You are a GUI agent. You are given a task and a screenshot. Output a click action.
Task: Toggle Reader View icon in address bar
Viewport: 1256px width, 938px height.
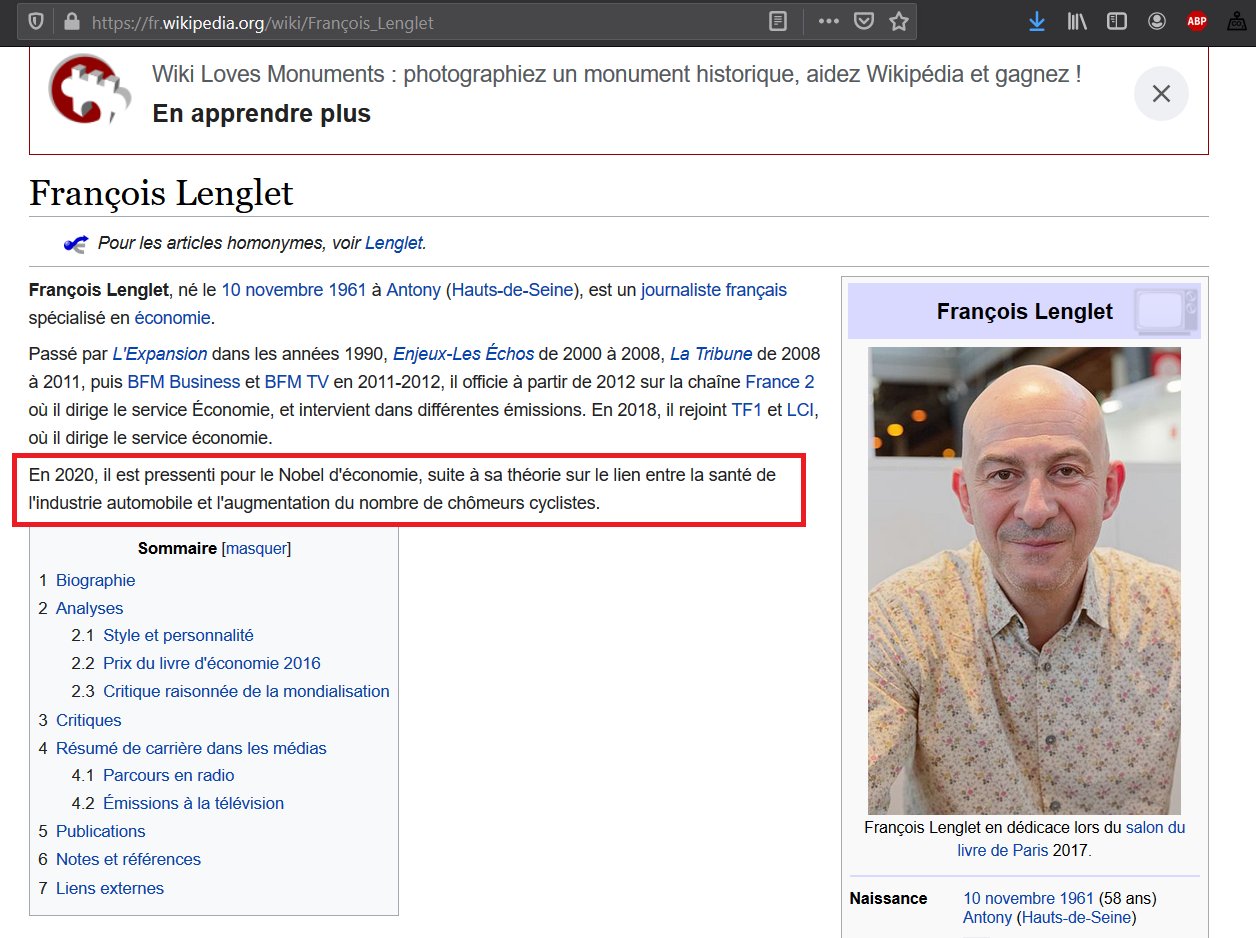click(x=777, y=21)
